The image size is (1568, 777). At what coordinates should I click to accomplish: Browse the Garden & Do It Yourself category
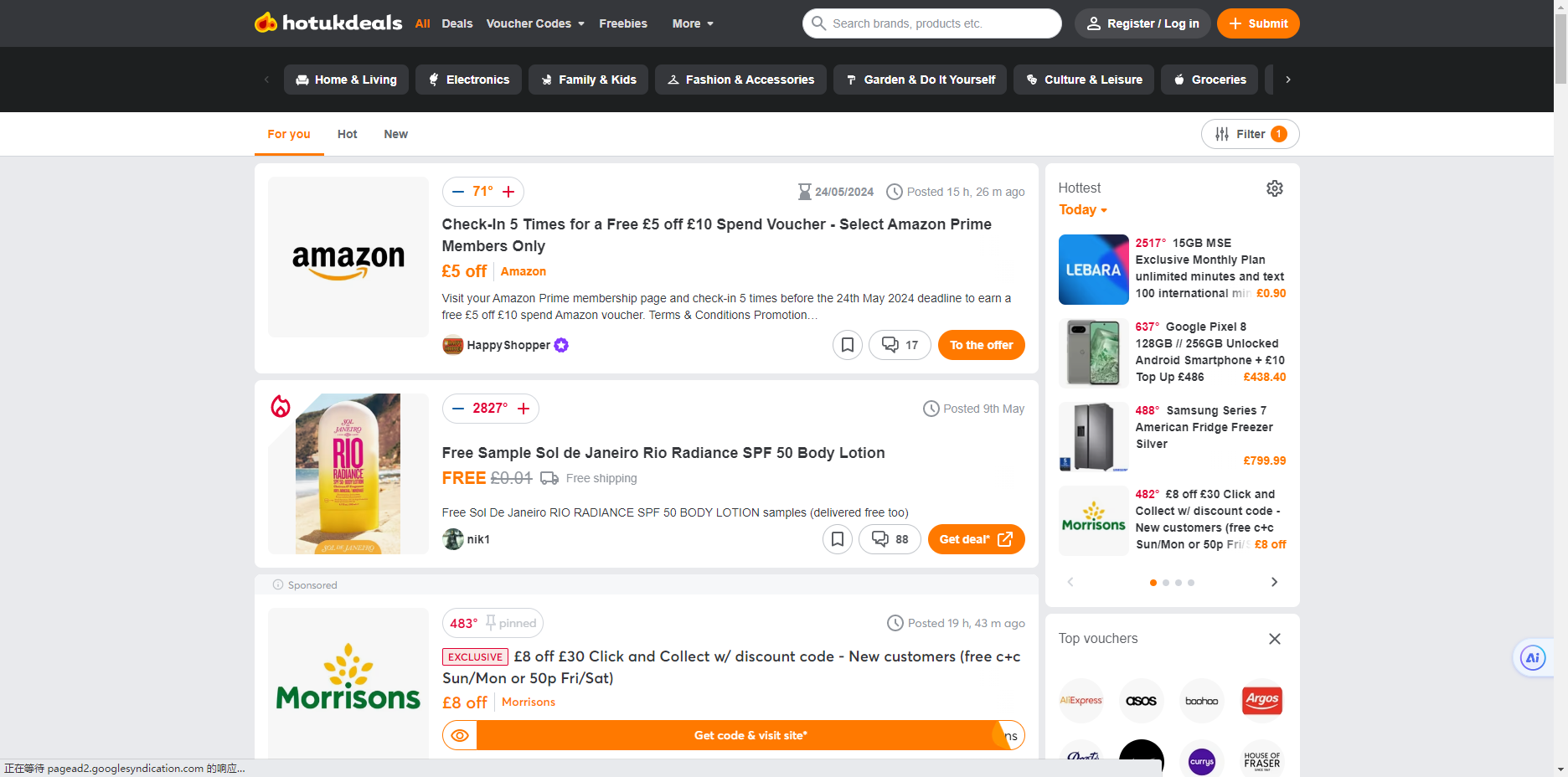(x=920, y=80)
